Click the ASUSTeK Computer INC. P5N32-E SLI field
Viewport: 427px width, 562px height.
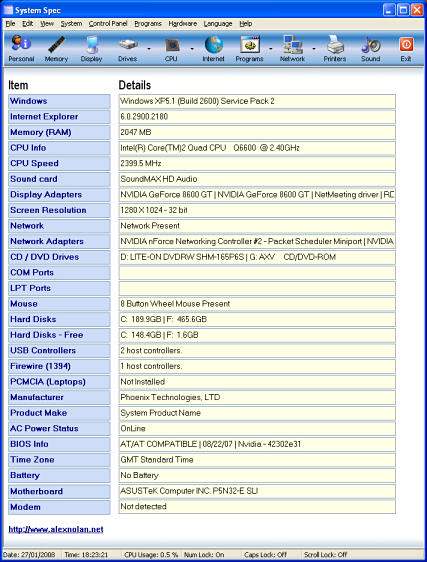click(x=257, y=491)
